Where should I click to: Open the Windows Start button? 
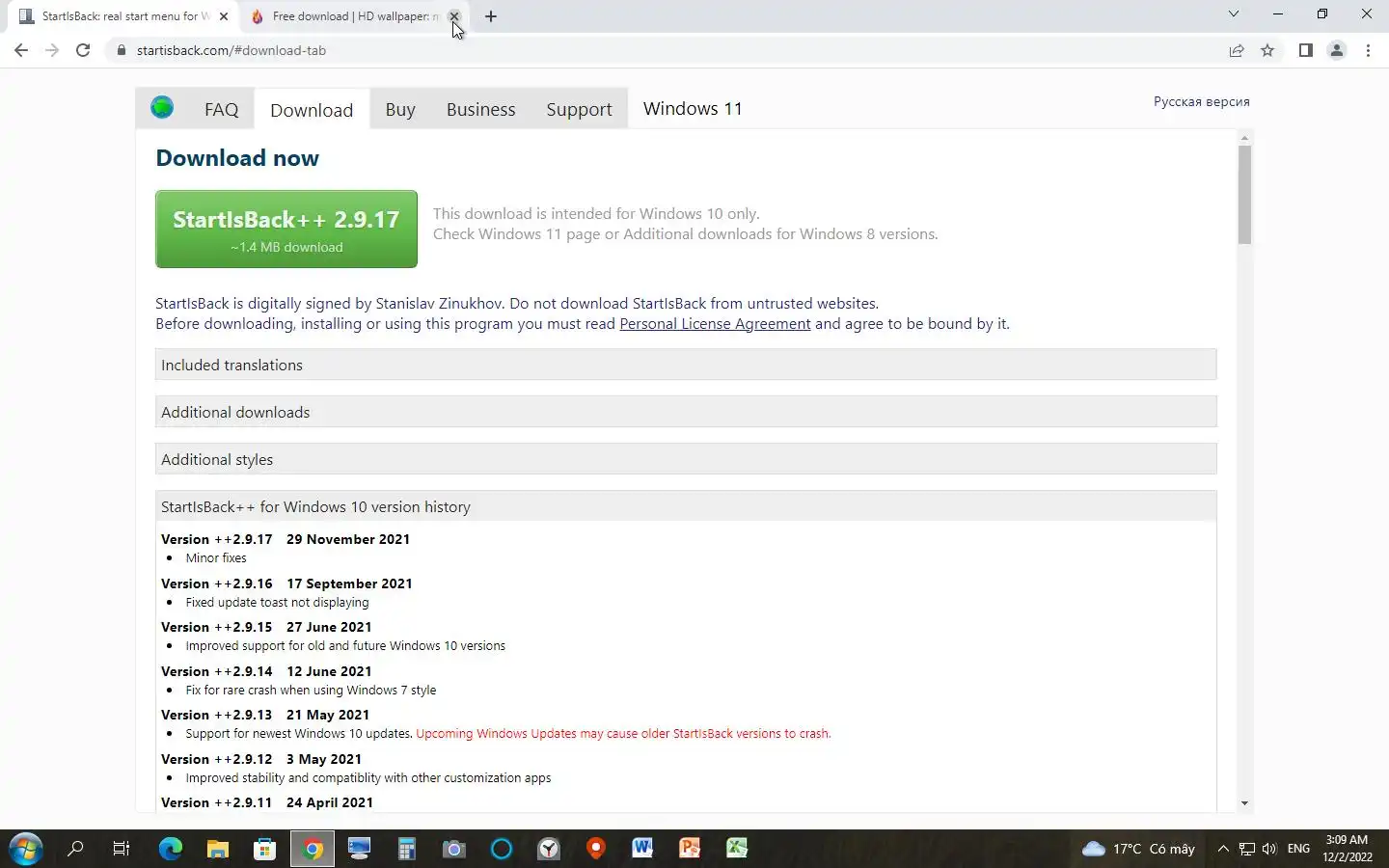pos(25,849)
